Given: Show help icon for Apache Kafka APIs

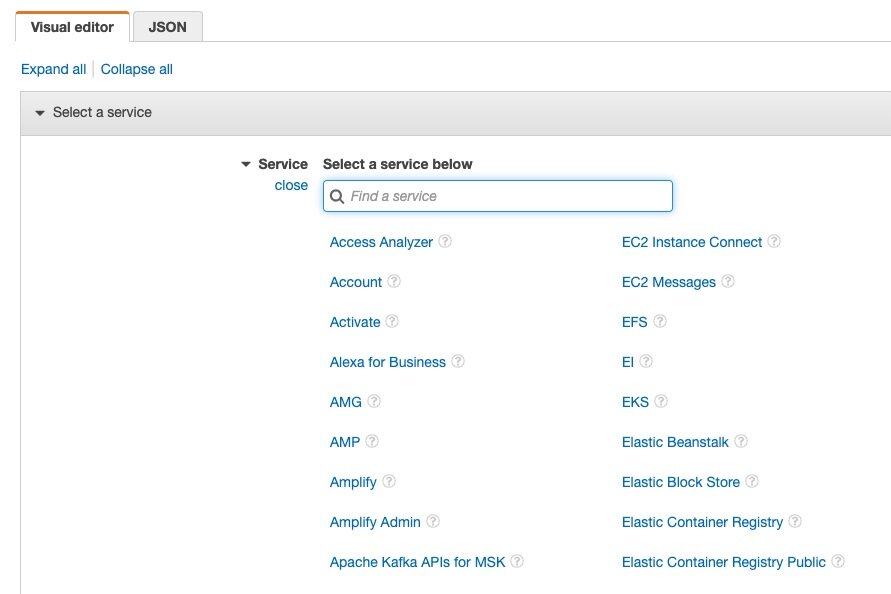Looking at the screenshot, I should 517,561.
